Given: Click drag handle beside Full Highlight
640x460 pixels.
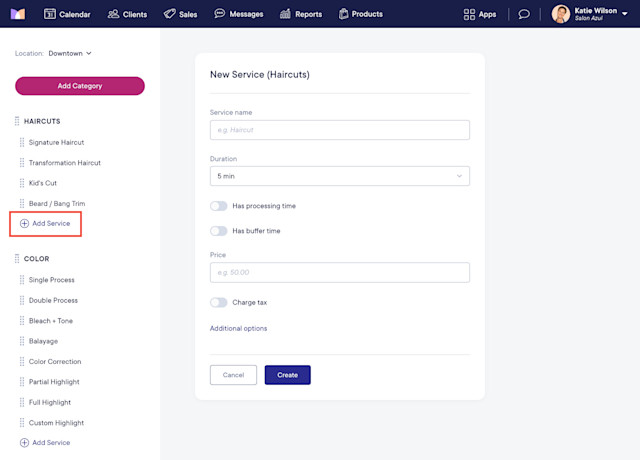Looking at the screenshot, I should (x=22, y=402).
